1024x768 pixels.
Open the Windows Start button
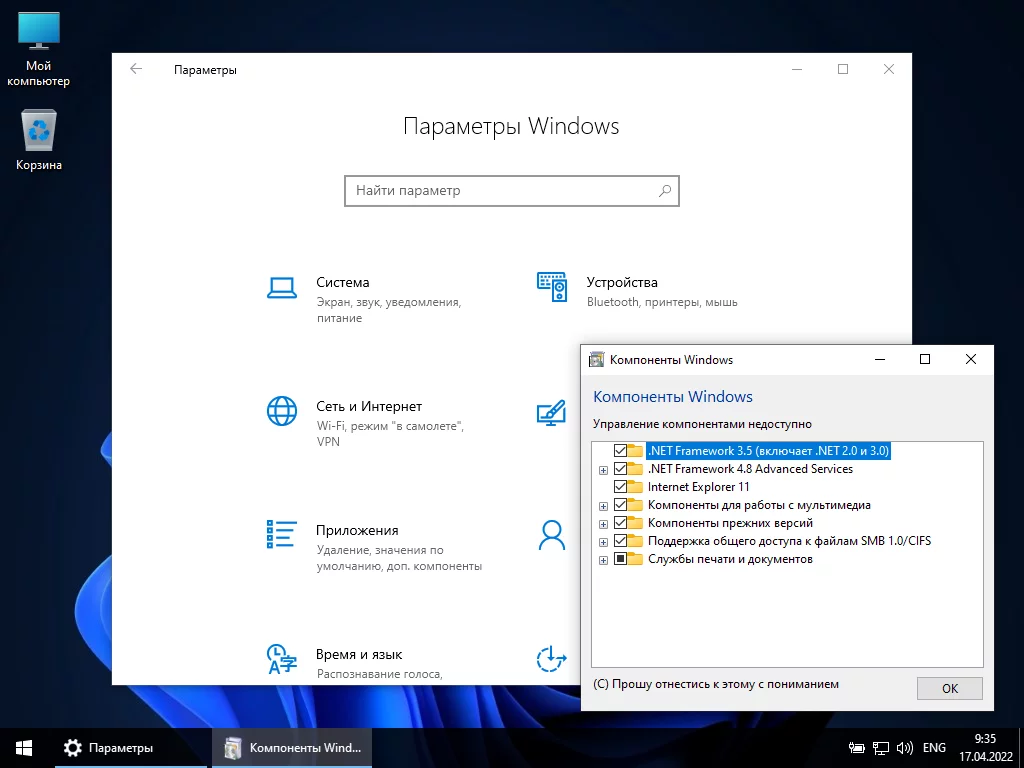tap(24, 748)
